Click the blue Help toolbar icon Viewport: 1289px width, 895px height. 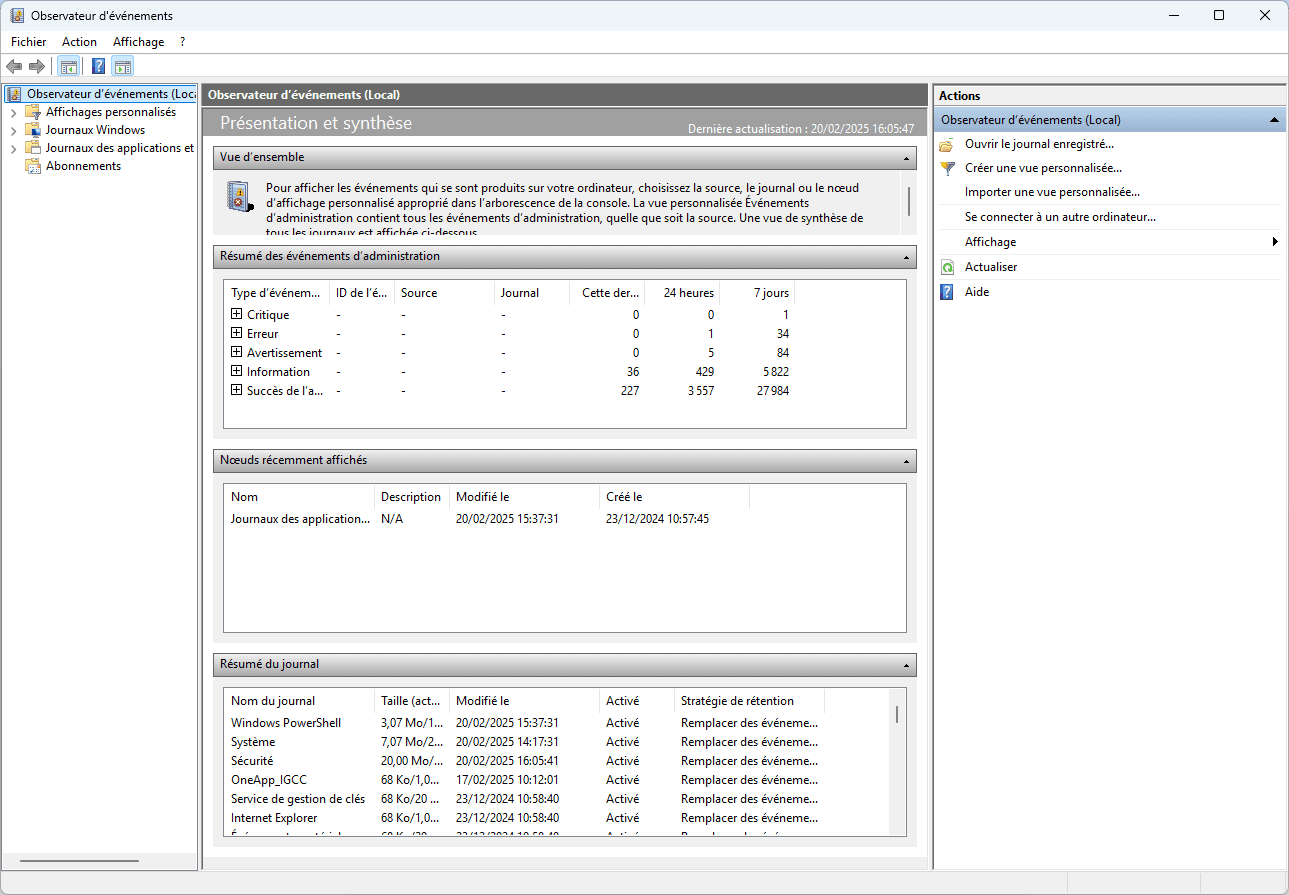(x=98, y=67)
